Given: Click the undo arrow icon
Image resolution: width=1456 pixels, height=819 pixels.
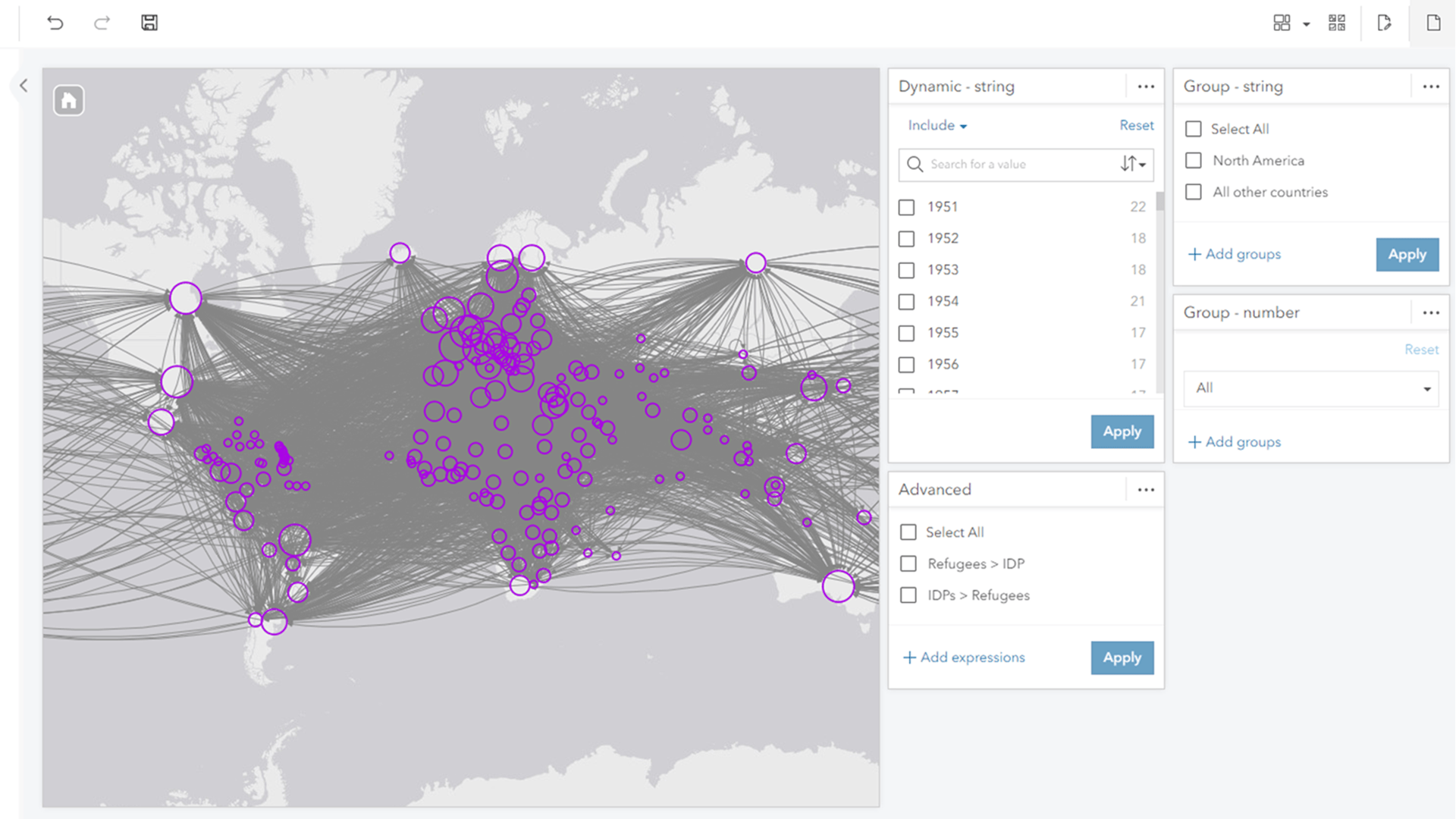Looking at the screenshot, I should pos(55,23).
